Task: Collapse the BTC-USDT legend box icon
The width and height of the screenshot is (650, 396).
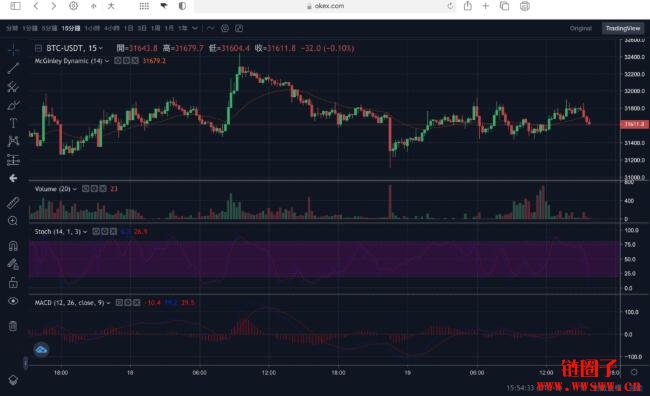Action: point(38,48)
